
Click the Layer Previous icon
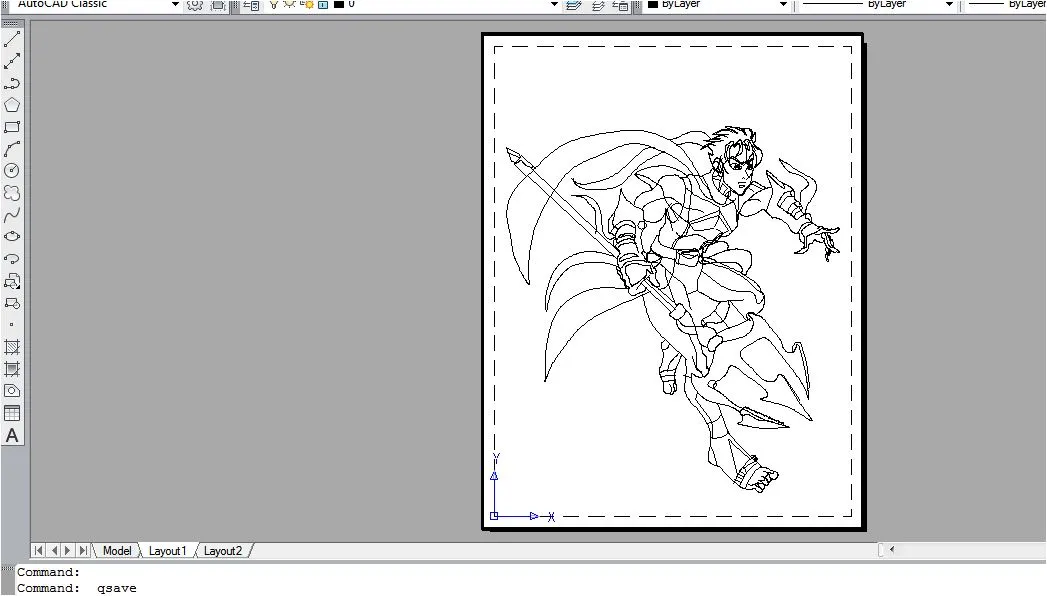coord(598,5)
